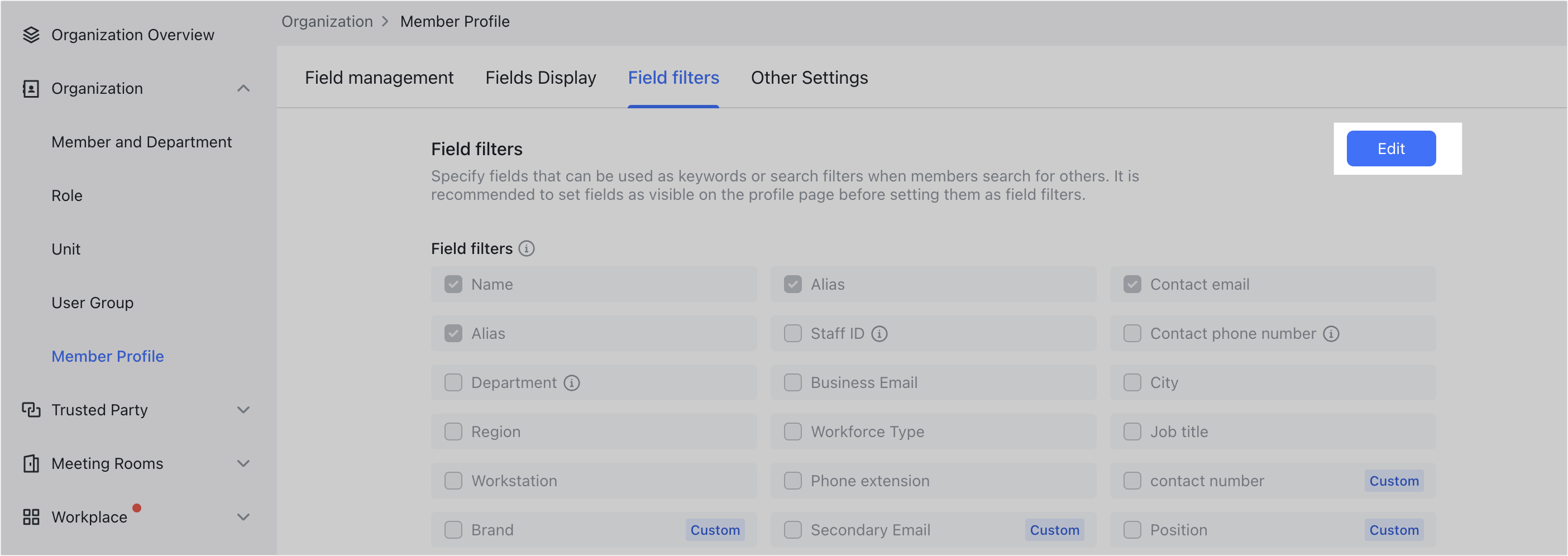View the Staff ID info tooltip icon

[x=879, y=333]
